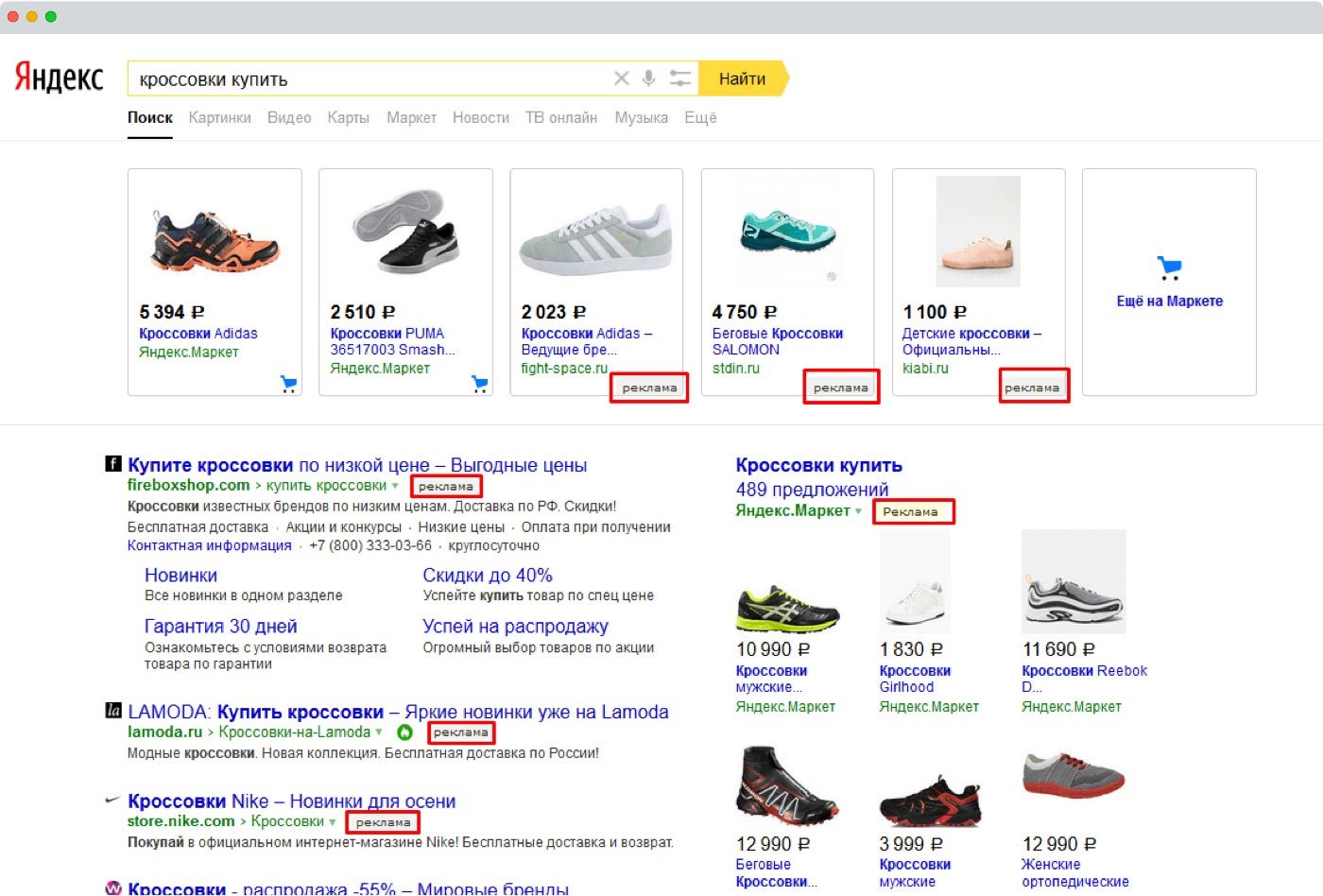Open Контактная информация link

[209, 545]
